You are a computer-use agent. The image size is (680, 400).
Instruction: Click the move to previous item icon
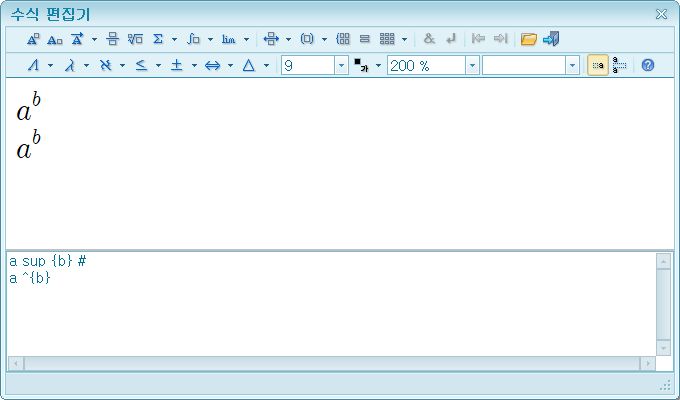pyautogui.click(x=478, y=39)
